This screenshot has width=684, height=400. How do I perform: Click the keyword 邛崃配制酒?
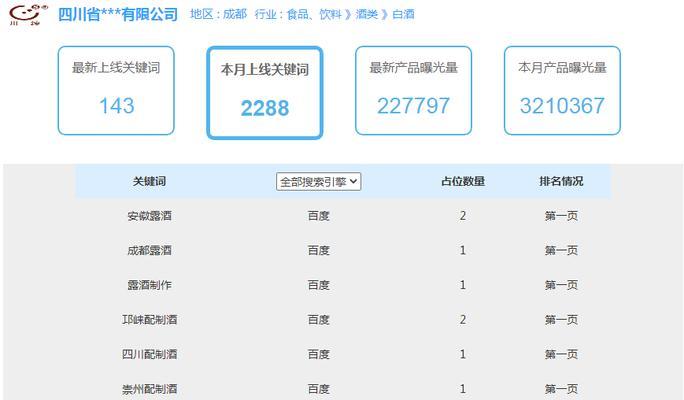pos(149,320)
